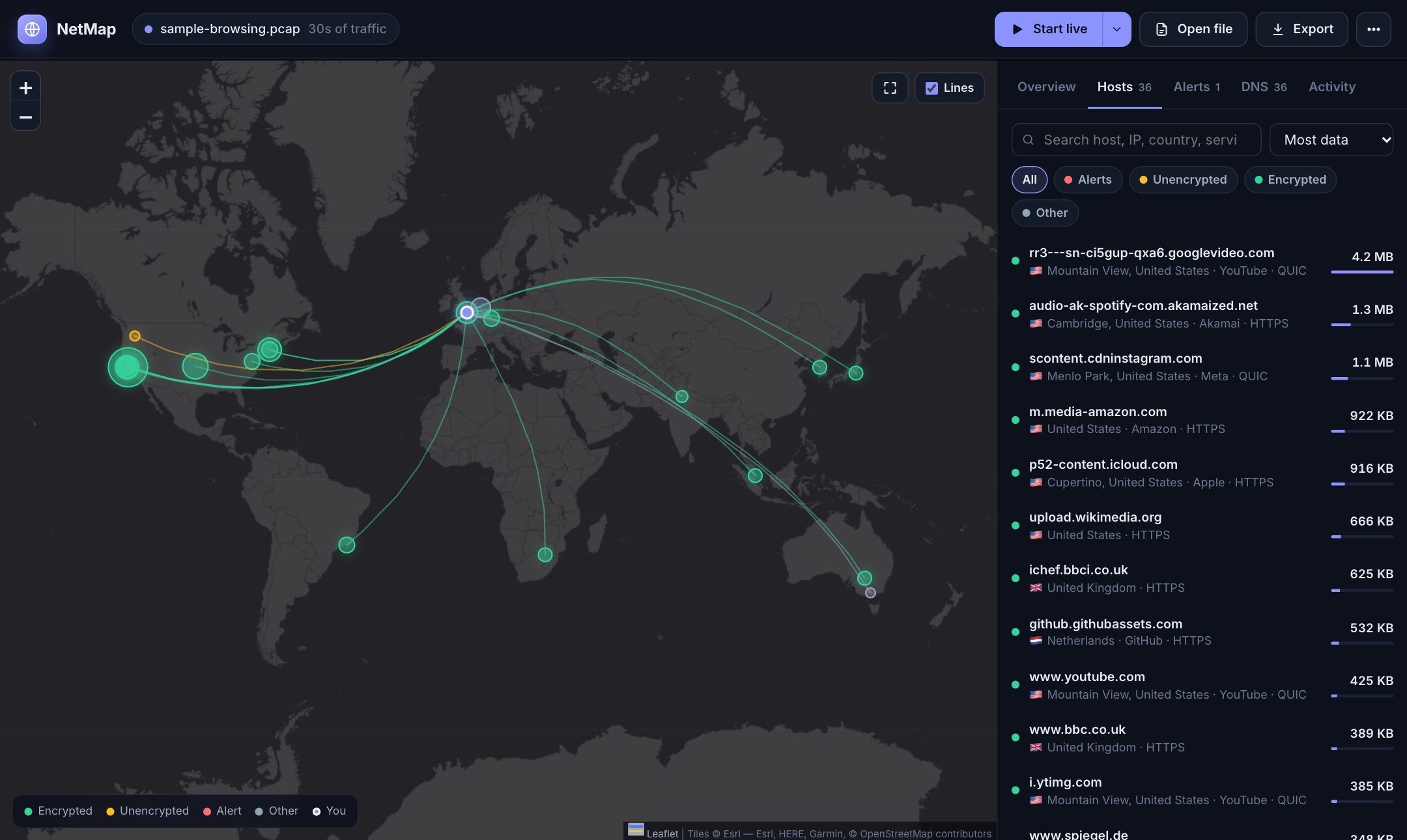Filter hosts by Unencrypted
Viewport: 1407px width, 840px height.
[x=1183, y=180]
